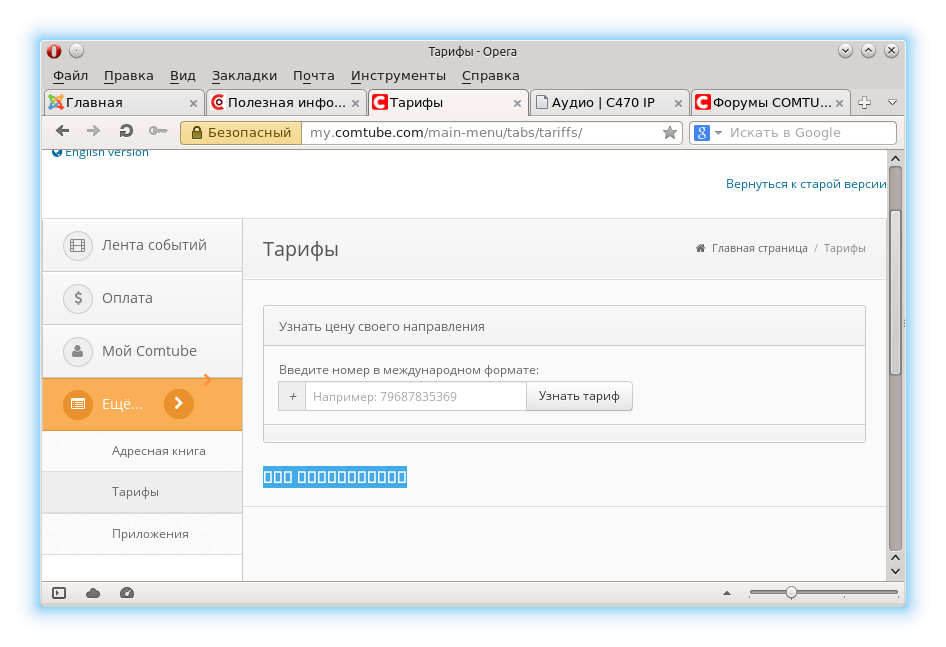
Task: Click the round pin button beside Opera logo
Action: tap(77, 51)
